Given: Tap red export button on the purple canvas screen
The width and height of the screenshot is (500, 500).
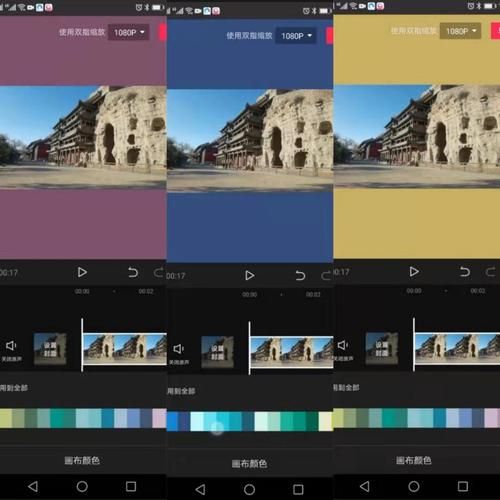Looking at the screenshot, I should (163, 33).
